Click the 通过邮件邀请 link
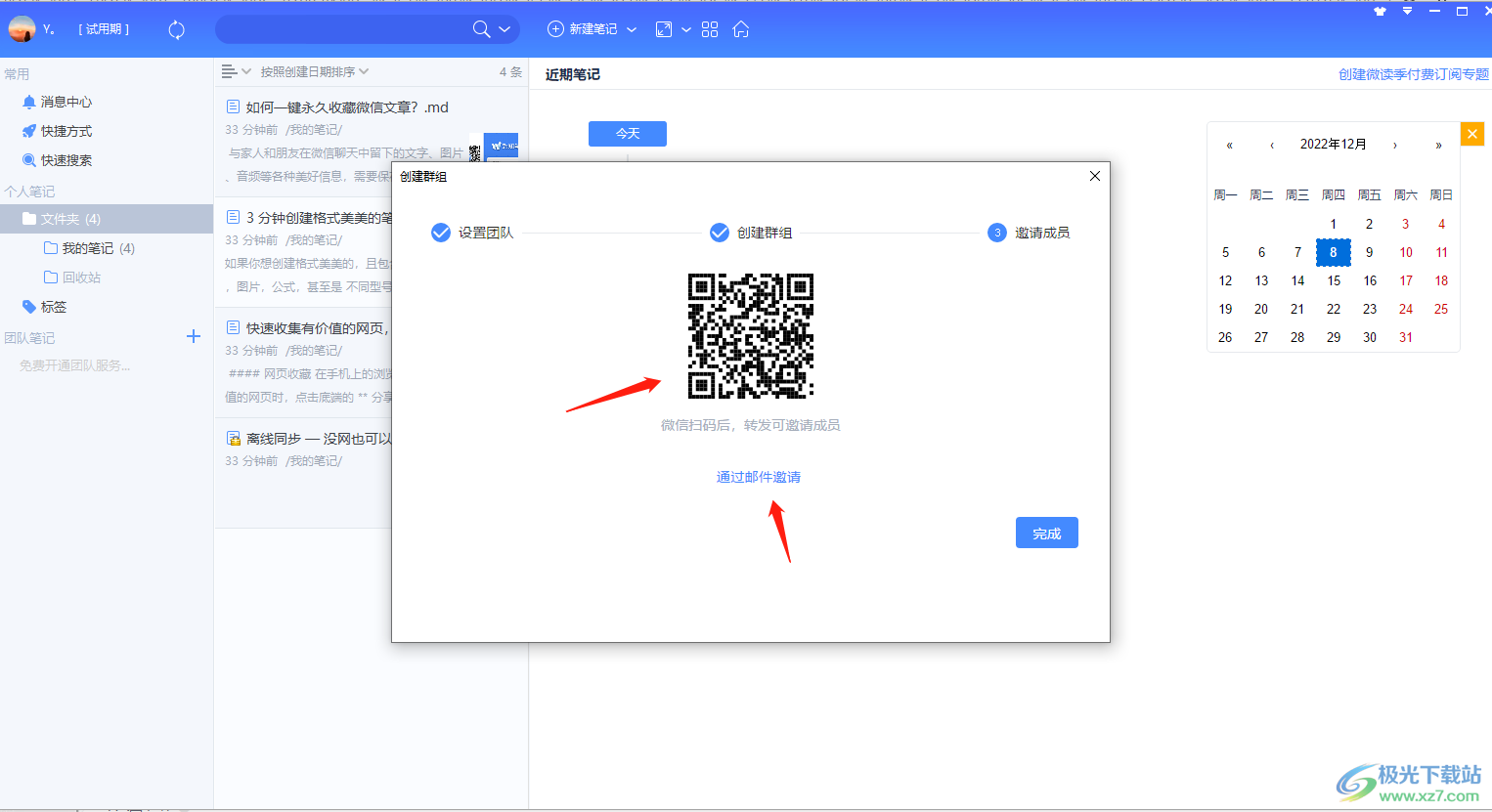1492x812 pixels. pos(759,477)
